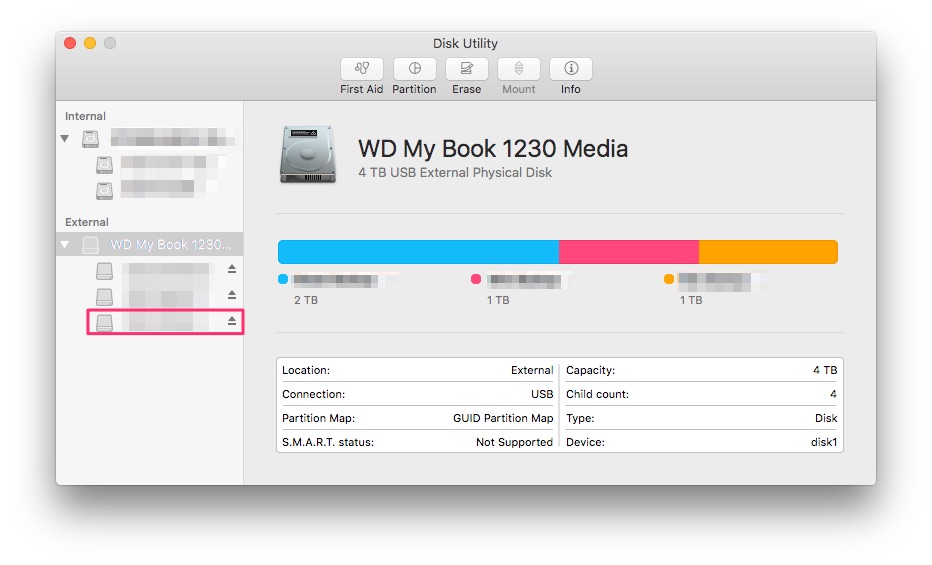The image size is (932, 565).
Task: Select WD My Book 1230 in sidebar
Action: [x=150, y=244]
